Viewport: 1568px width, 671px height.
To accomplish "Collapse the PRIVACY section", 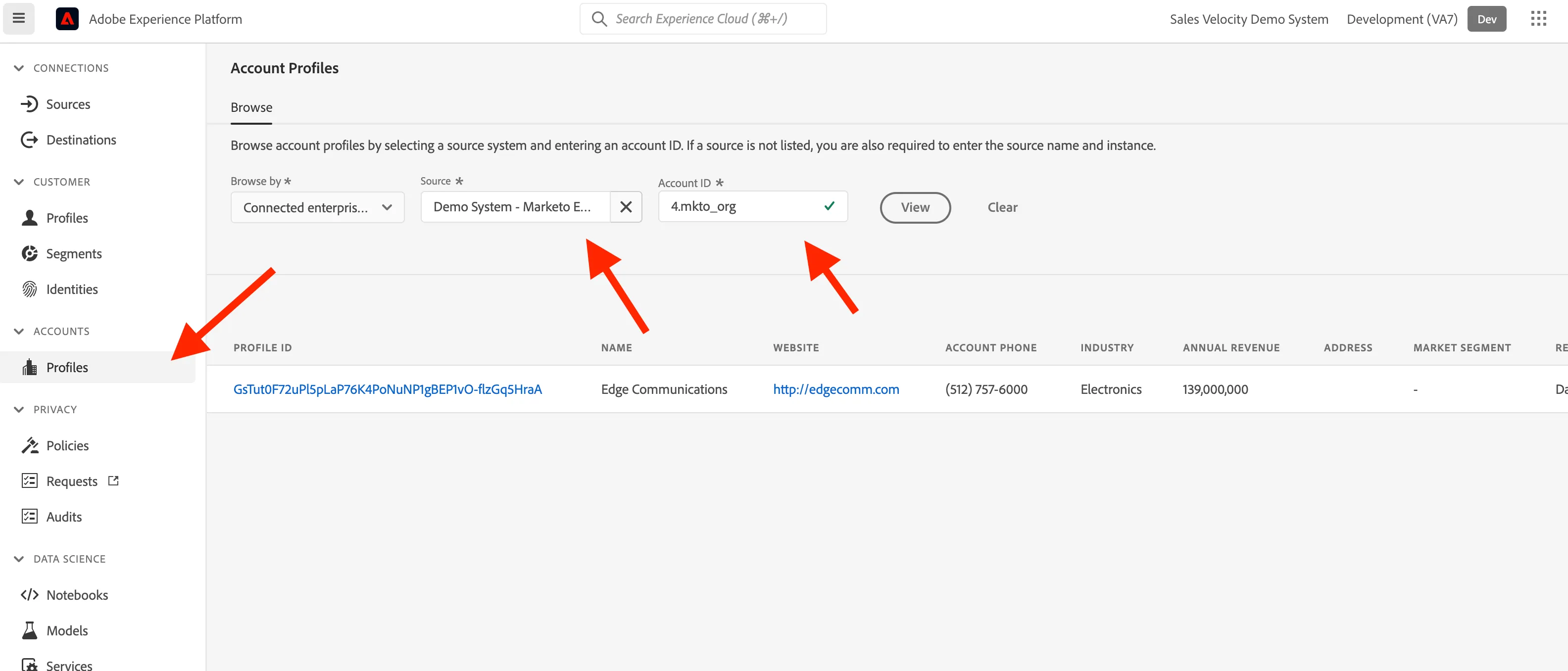I will (x=19, y=409).
